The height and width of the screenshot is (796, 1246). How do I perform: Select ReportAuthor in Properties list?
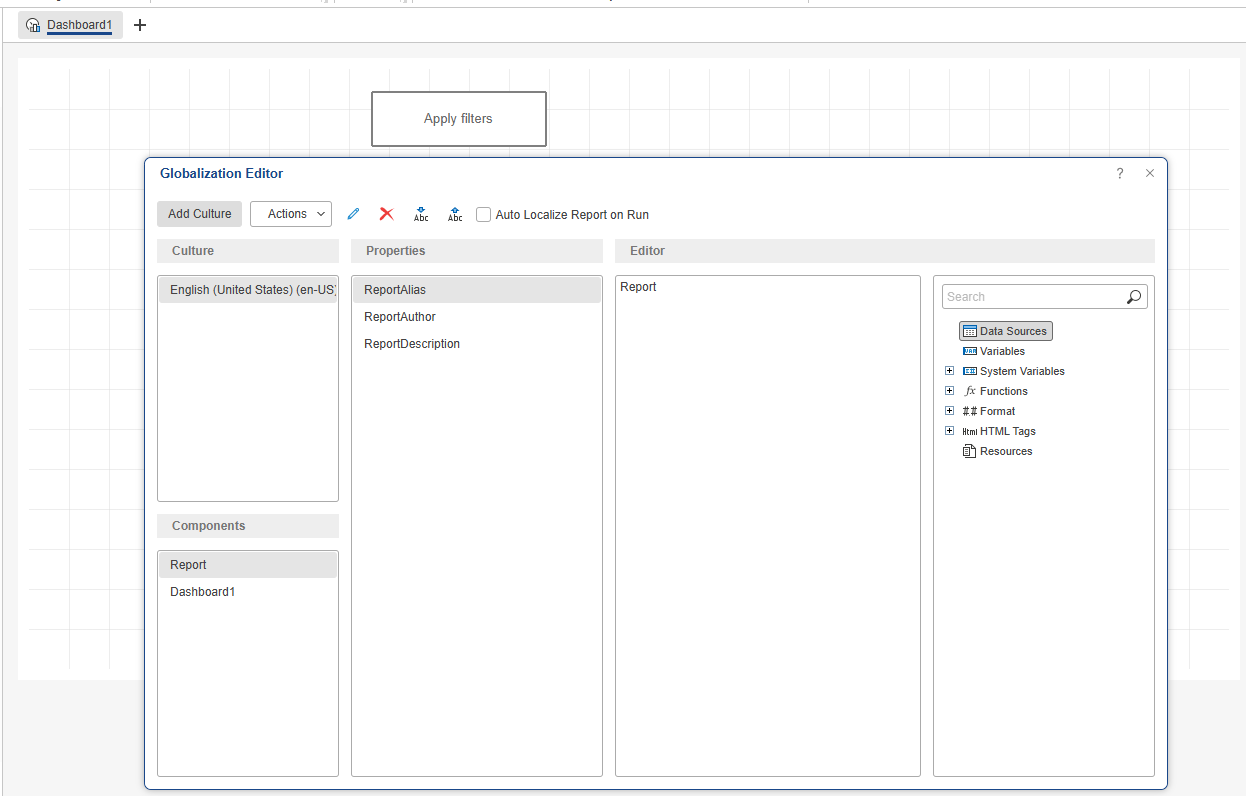tap(400, 317)
